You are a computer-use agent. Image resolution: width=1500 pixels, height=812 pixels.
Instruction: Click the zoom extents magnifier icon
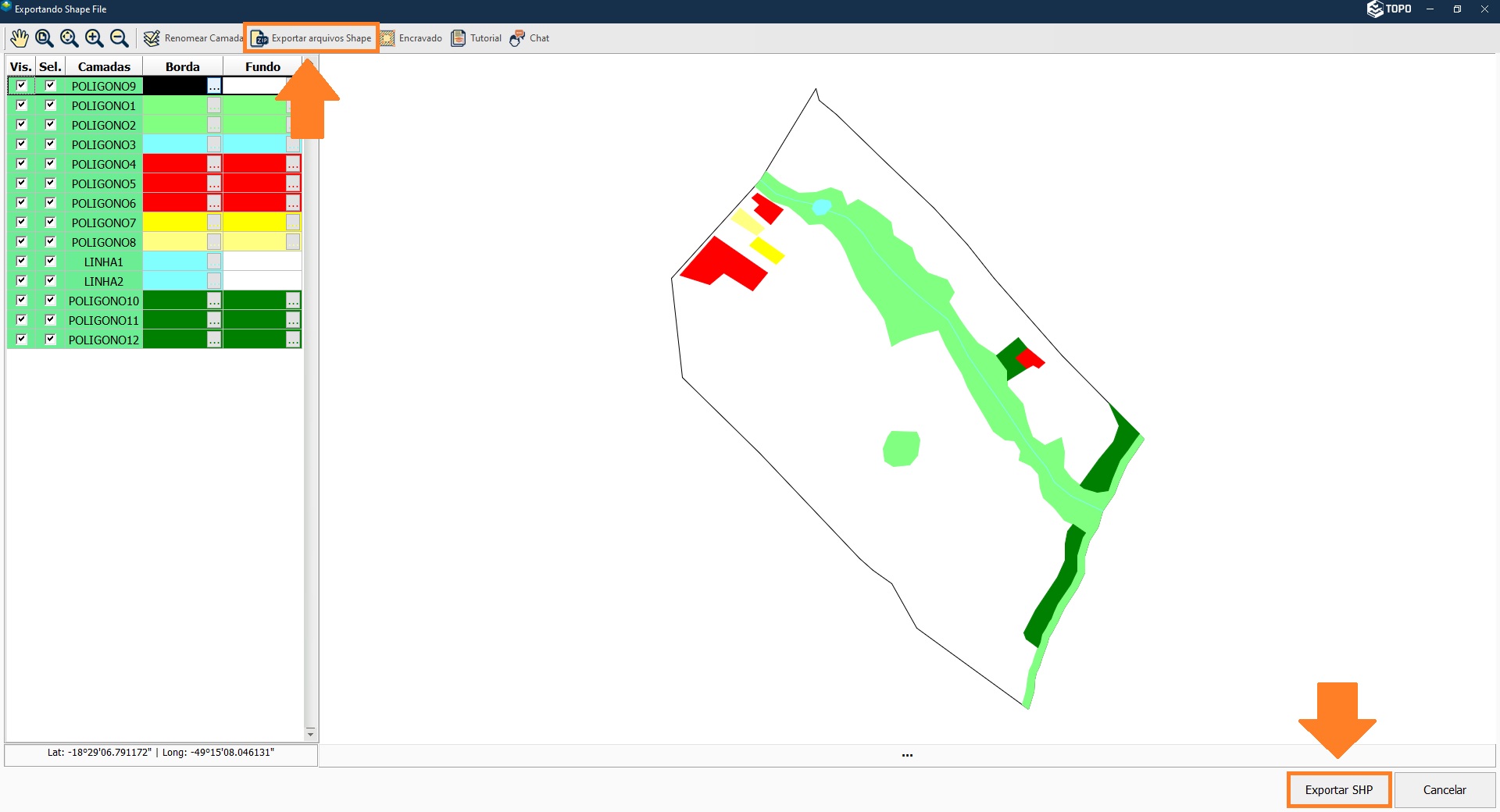tap(70, 38)
